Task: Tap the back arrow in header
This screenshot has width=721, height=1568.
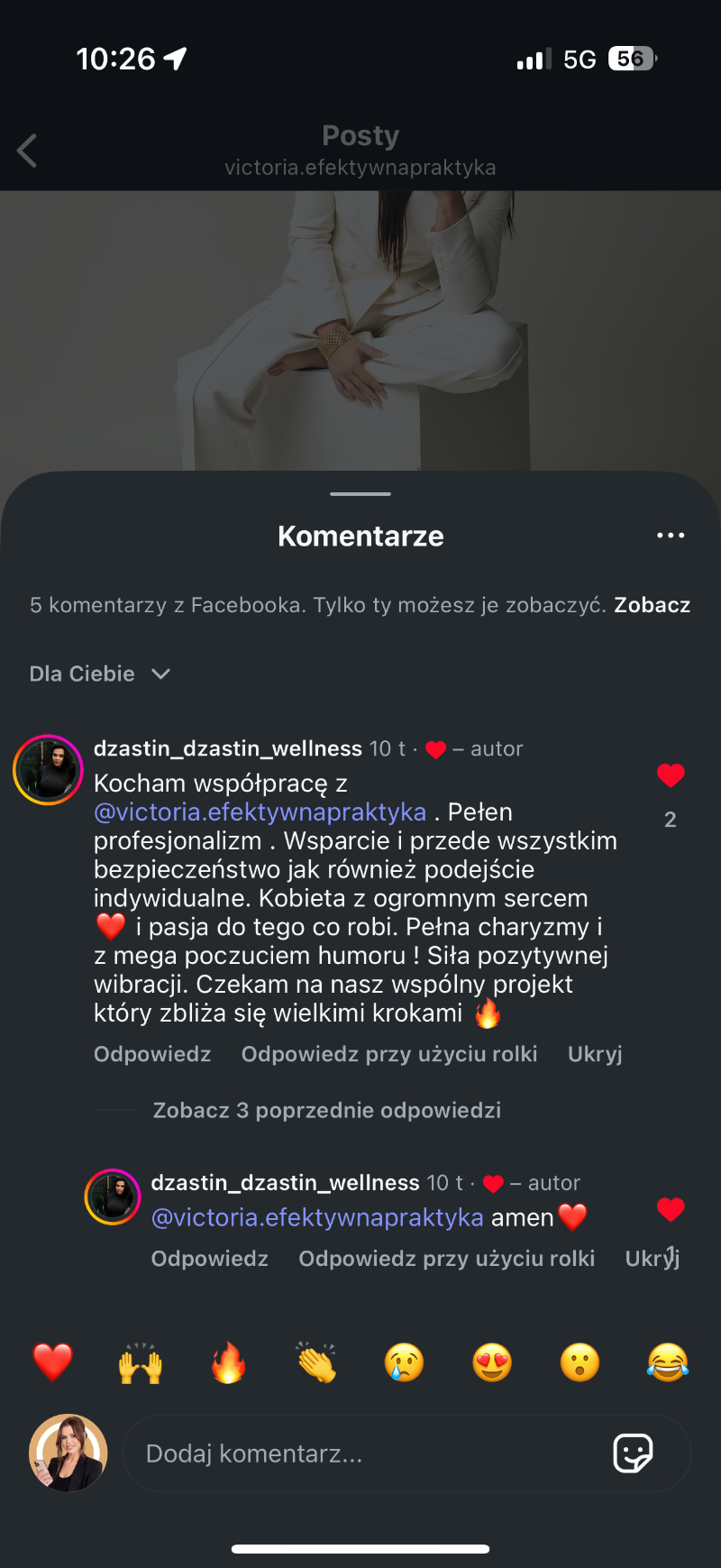Action: click(x=28, y=151)
